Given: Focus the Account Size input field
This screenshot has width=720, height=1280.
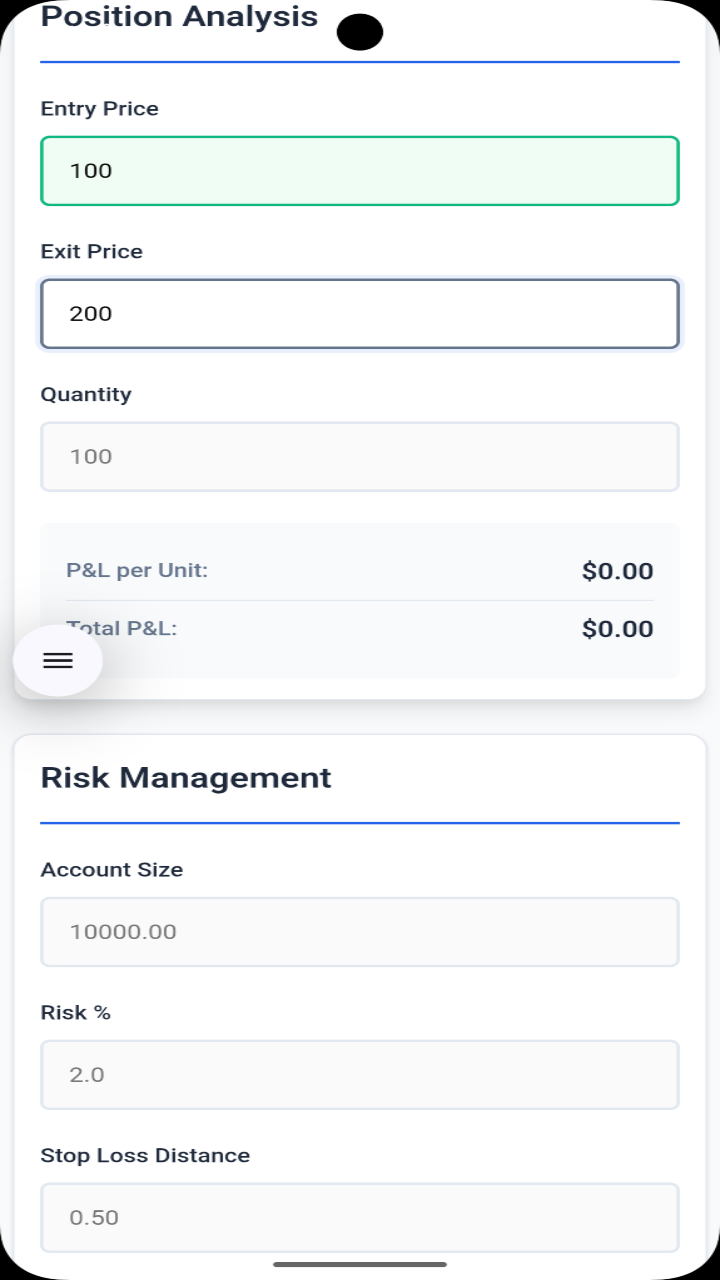Looking at the screenshot, I should point(360,932).
